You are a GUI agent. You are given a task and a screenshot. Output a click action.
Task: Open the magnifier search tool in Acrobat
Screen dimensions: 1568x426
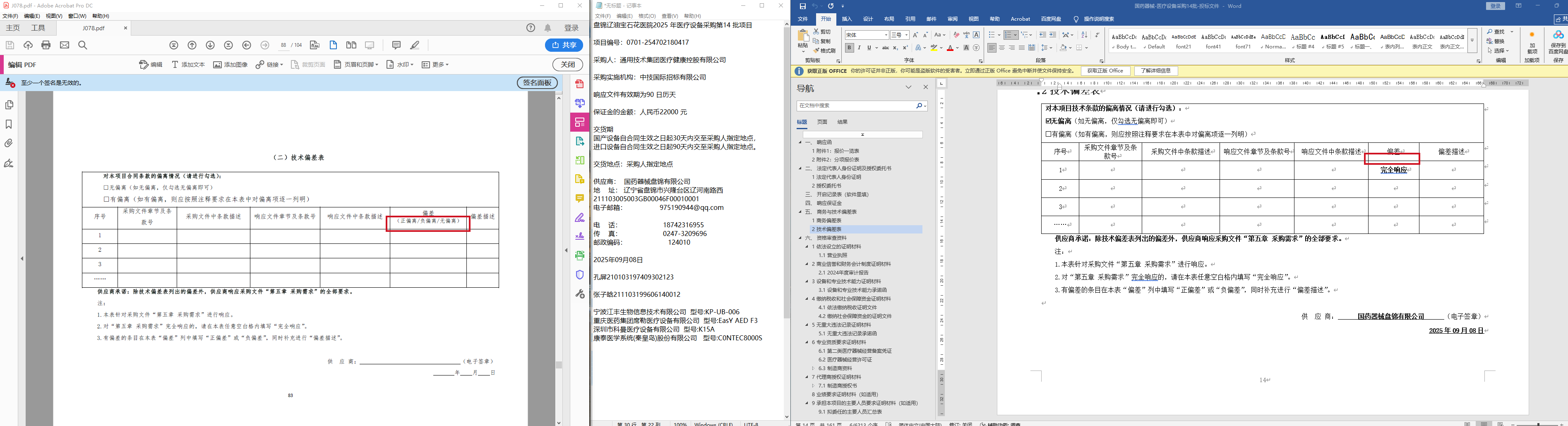click(83, 45)
